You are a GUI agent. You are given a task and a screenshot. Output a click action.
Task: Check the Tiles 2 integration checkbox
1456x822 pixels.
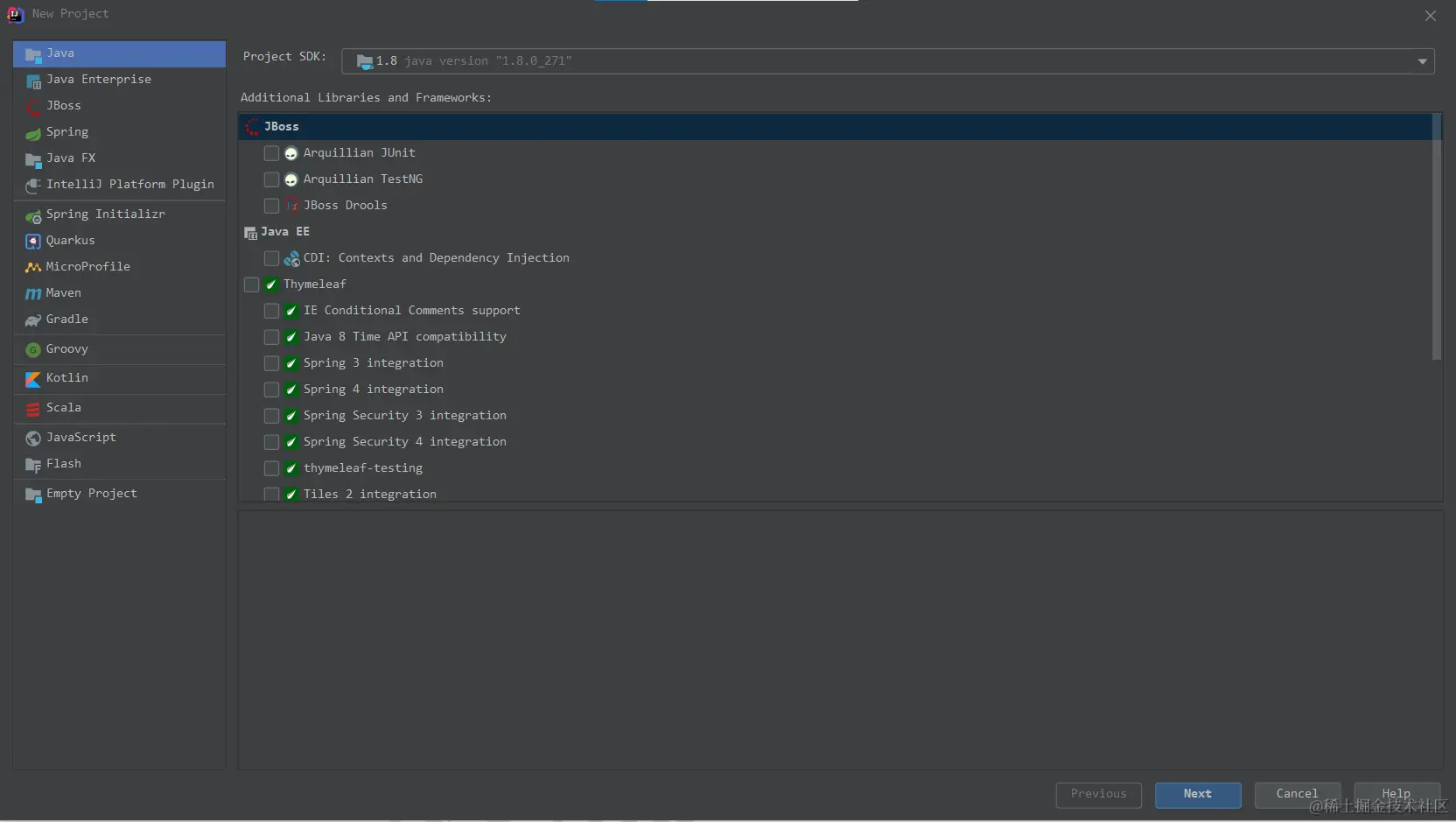[271, 495]
